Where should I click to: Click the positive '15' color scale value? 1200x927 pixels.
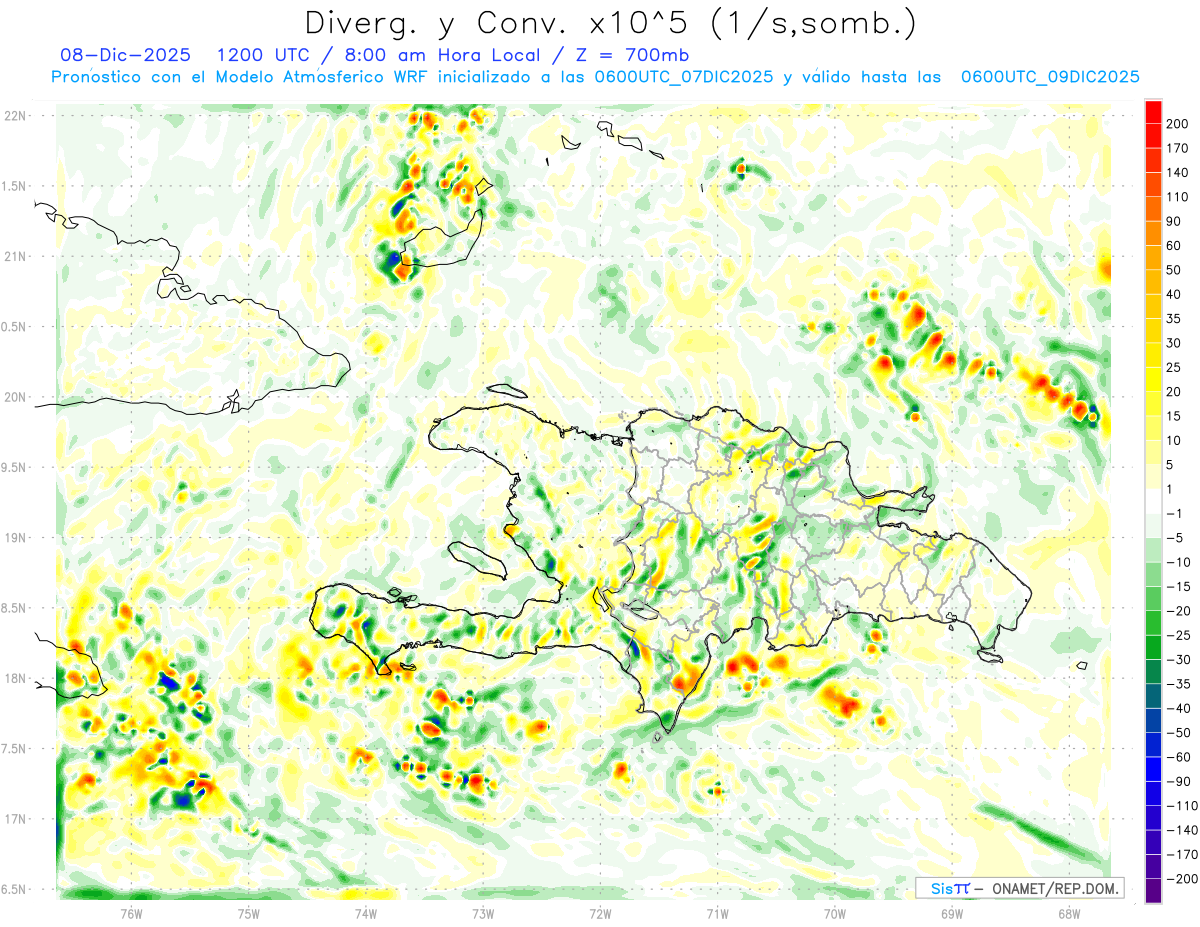[x=1175, y=416]
